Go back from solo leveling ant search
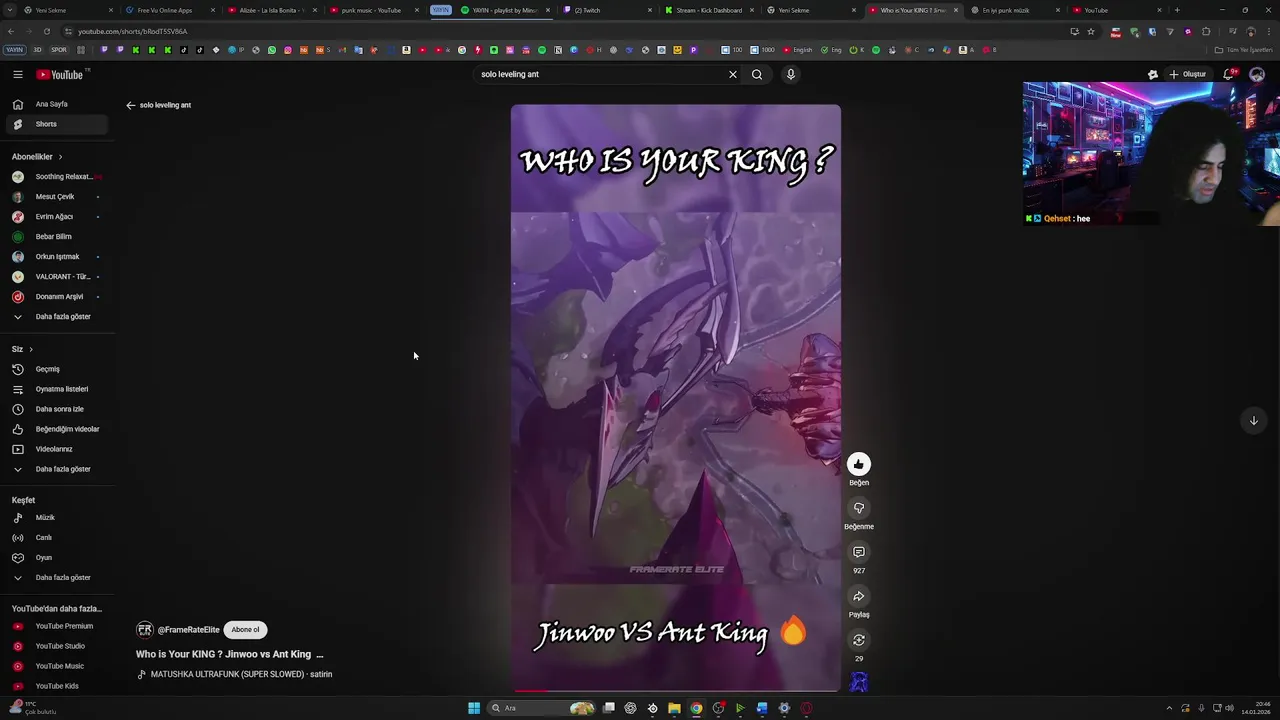This screenshot has height=720, width=1280. pyautogui.click(x=130, y=105)
